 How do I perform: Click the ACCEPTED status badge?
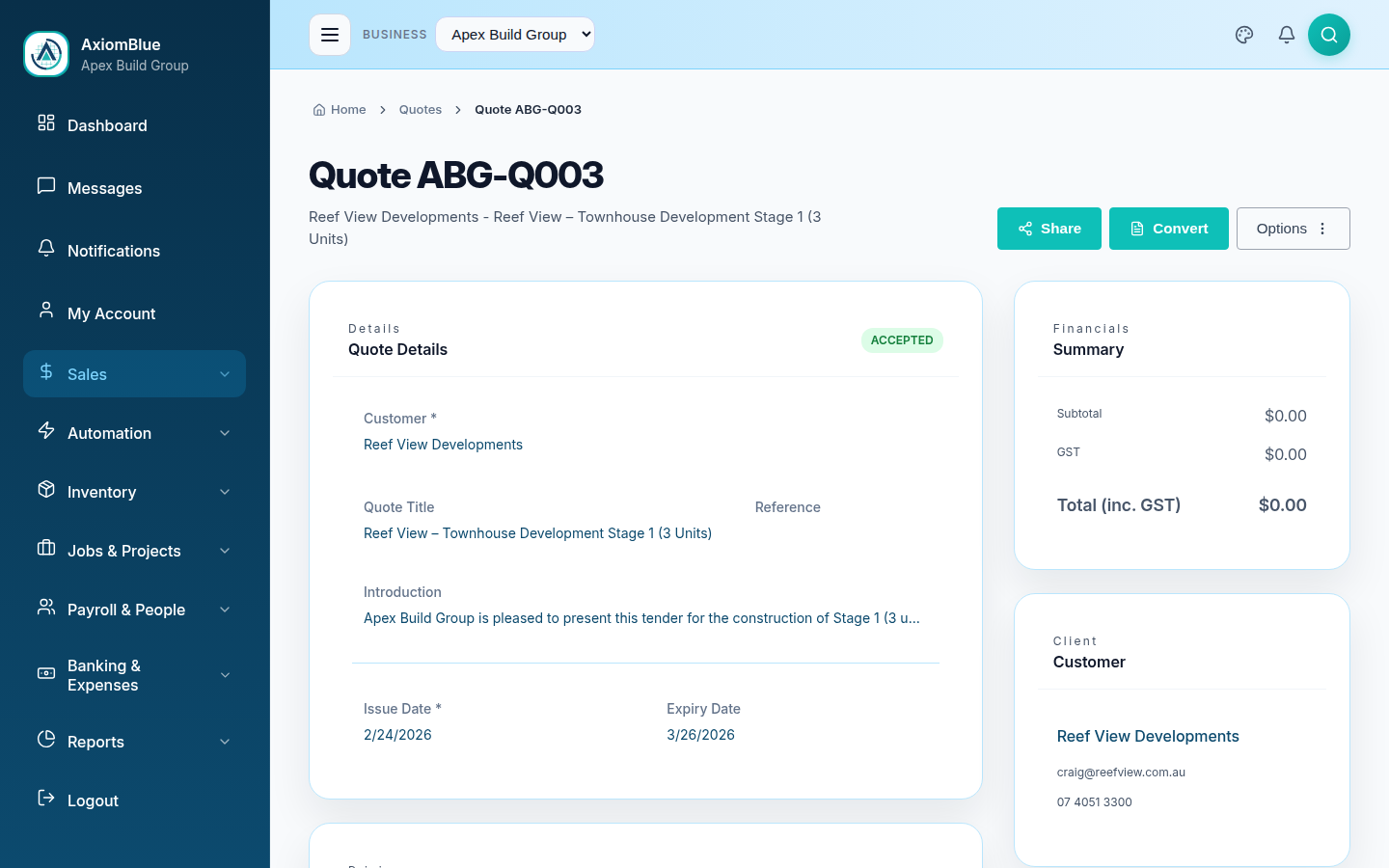pyautogui.click(x=902, y=340)
